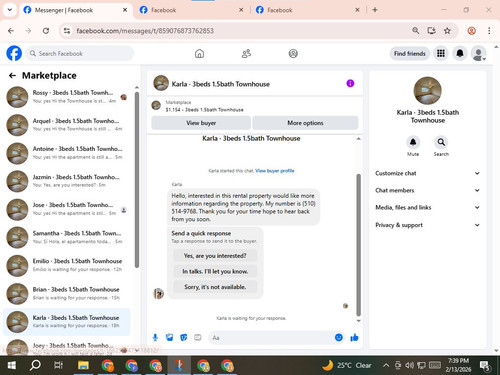The height and width of the screenshot is (375, 500).
Task: Mute the Karla conversation
Action: point(413,143)
